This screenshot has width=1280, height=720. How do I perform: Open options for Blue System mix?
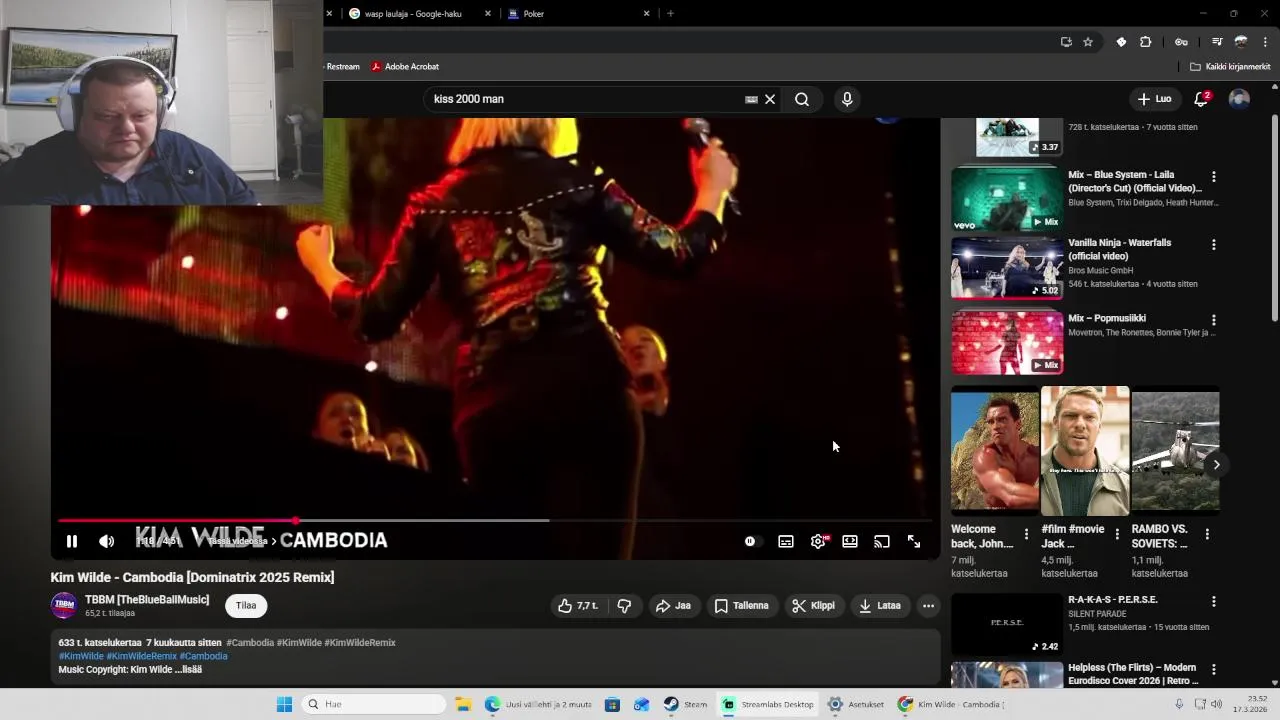1214,177
